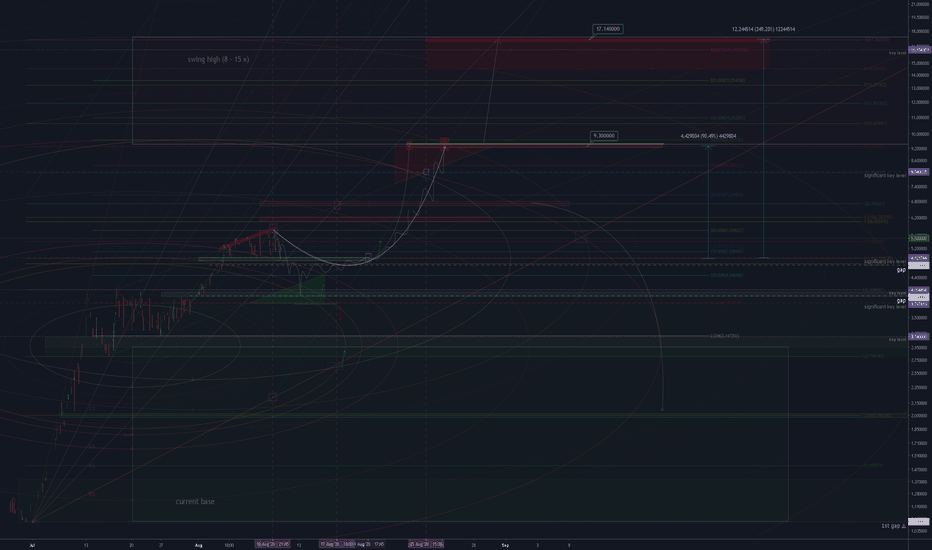Click the "1st gap" label near the bottom right
Viewport: 932px width, 550px height.
(x=893, y=526)
